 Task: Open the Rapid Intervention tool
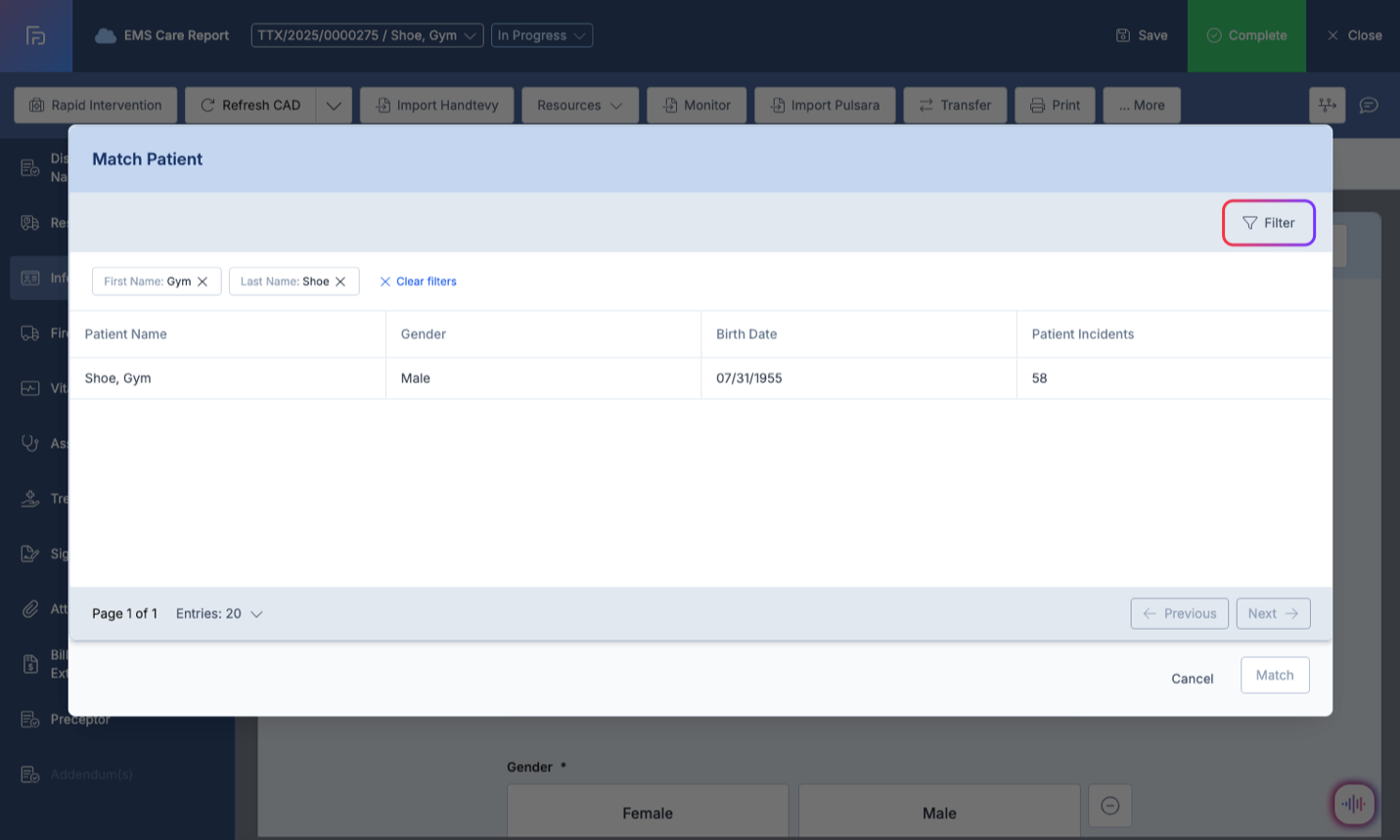[95, 106]
